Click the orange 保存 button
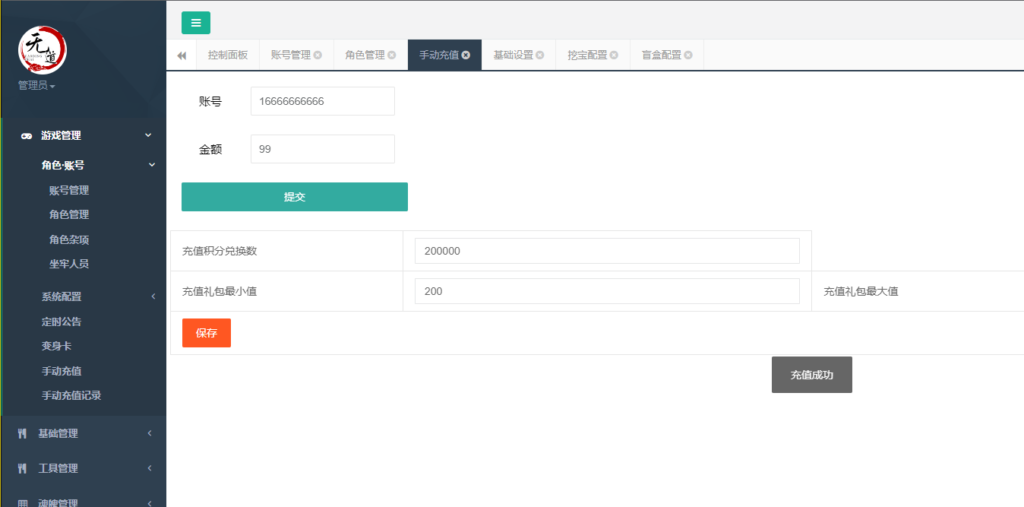This screenshot has width=1024, height=507. tap(206, 333)
